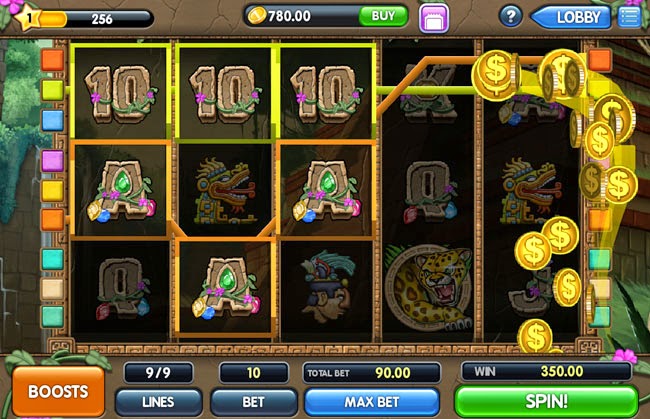Open the BOOSTS panel
The height and width of the screenshot is (419, 650).
(x=58, y=391)
